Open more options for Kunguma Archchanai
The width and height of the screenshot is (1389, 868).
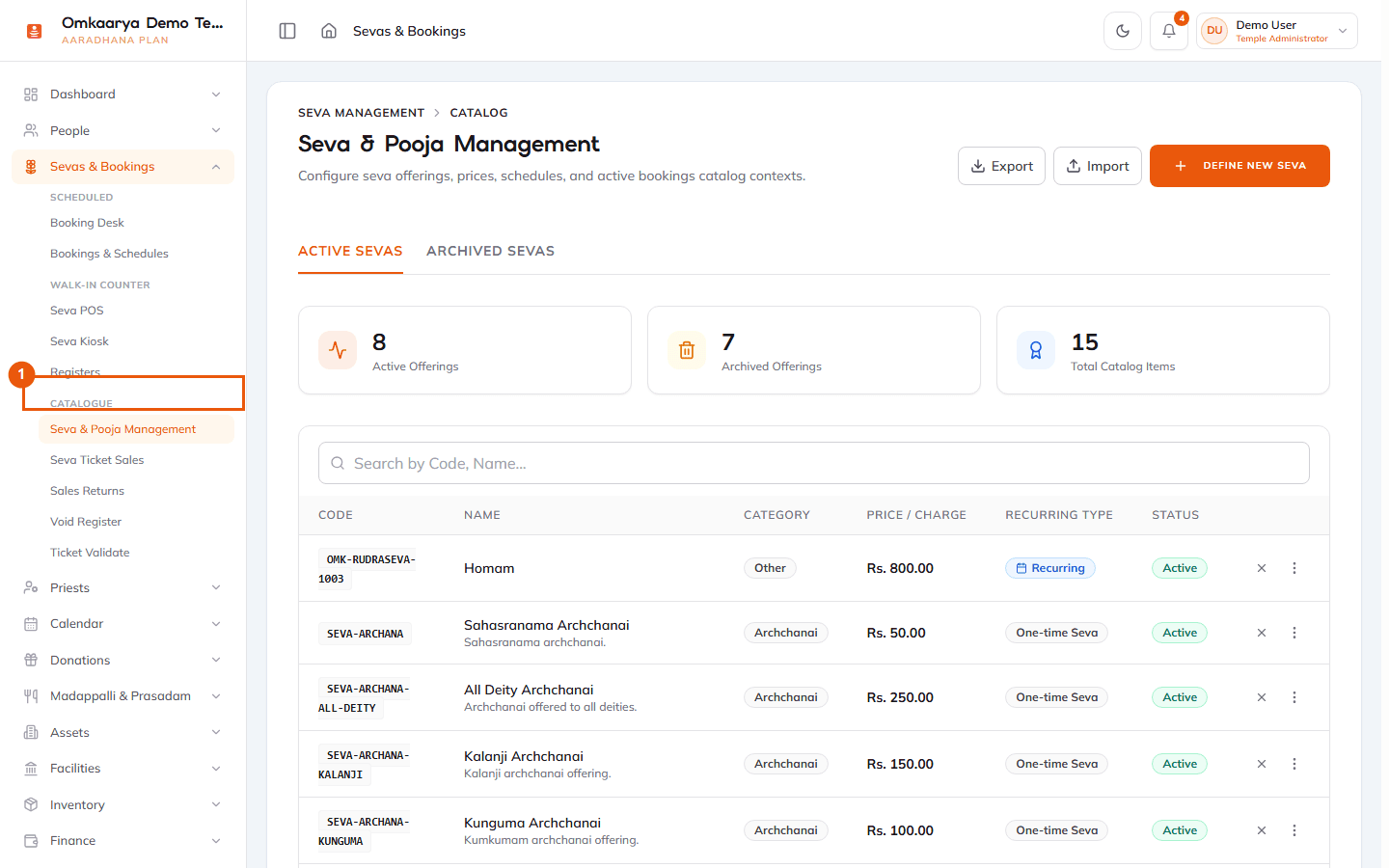[x=1294, y=830]
